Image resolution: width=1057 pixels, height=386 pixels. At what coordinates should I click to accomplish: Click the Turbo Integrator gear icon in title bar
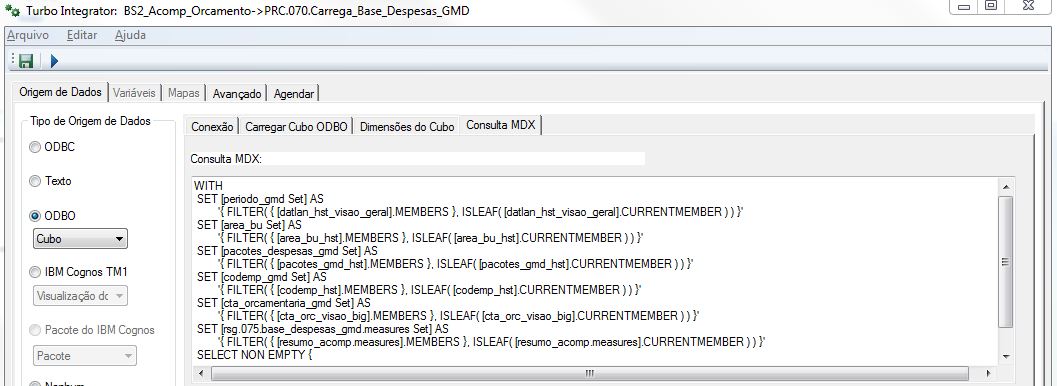pos(12,11)
